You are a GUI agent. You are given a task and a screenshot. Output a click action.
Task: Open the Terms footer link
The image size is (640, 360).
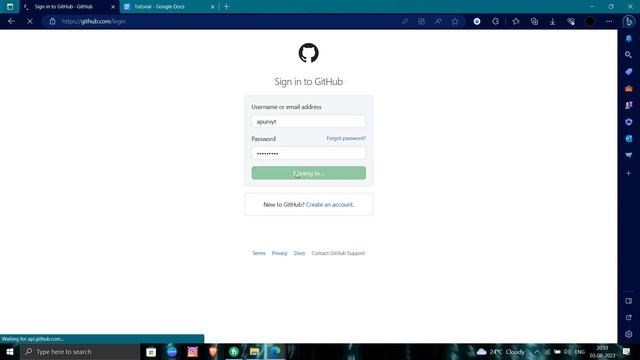click(259, 253)
